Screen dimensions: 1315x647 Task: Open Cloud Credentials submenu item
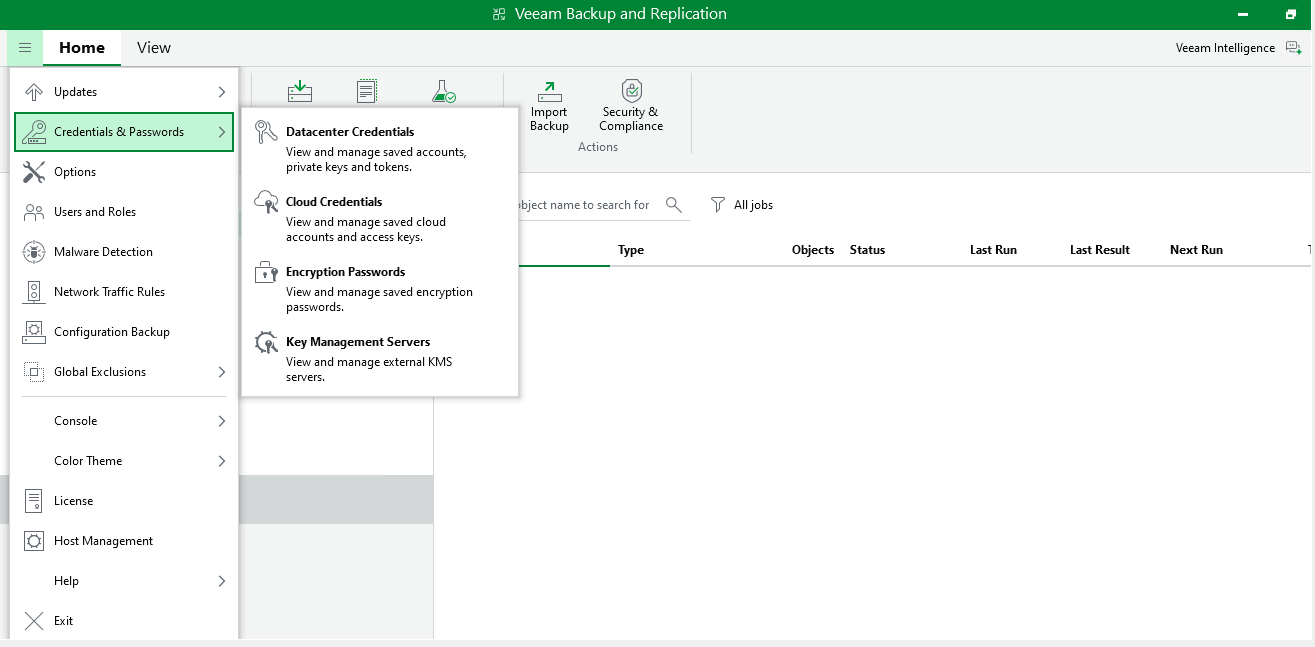[380, 218]
